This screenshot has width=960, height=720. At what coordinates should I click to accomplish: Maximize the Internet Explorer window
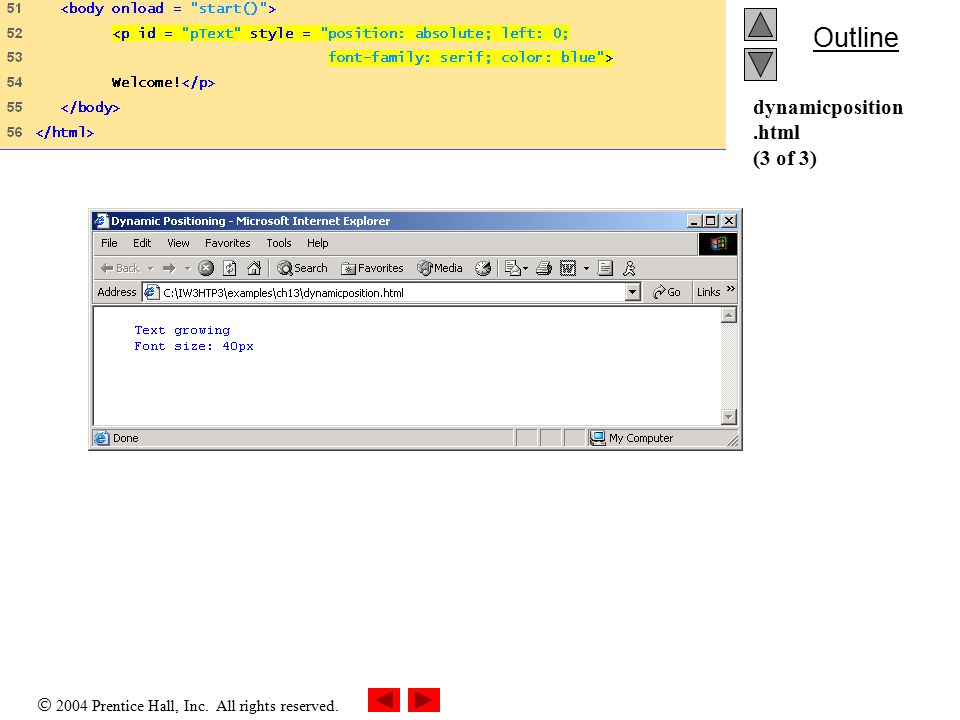pos(711,220)
